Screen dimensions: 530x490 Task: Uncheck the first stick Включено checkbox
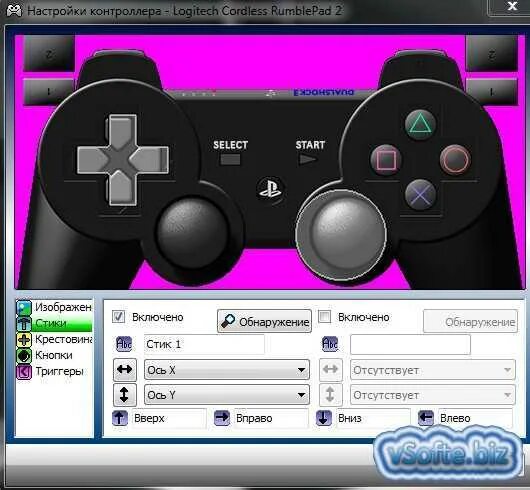pos(119,317)
